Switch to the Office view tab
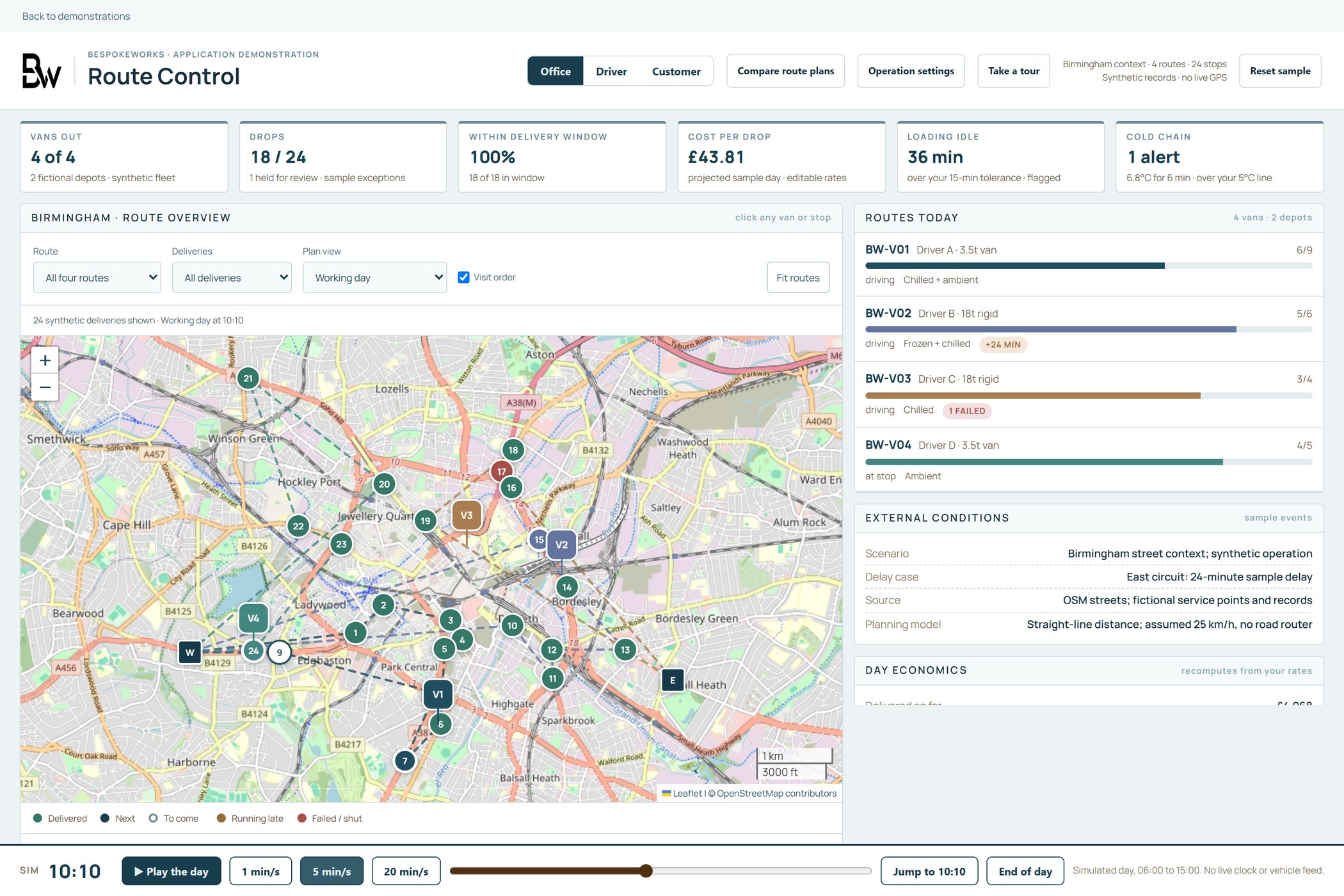 (x=556, y=71)
